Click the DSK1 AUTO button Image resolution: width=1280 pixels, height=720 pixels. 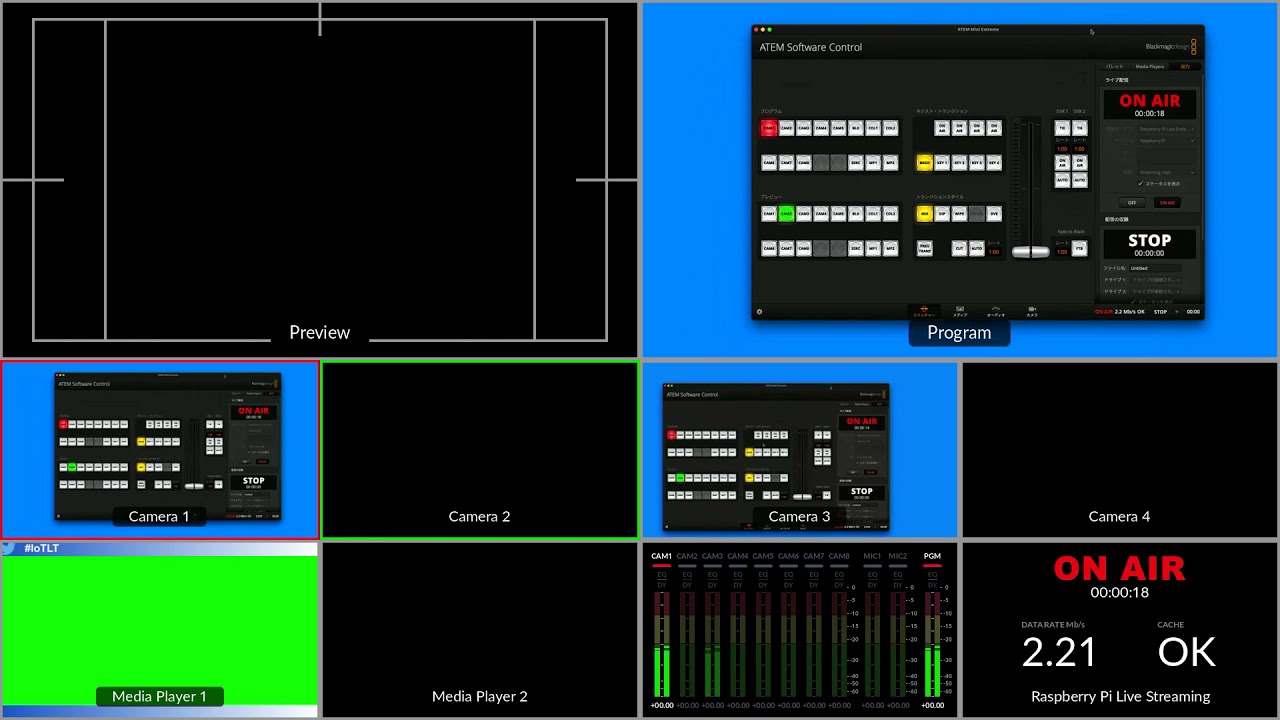(1062, 180)
